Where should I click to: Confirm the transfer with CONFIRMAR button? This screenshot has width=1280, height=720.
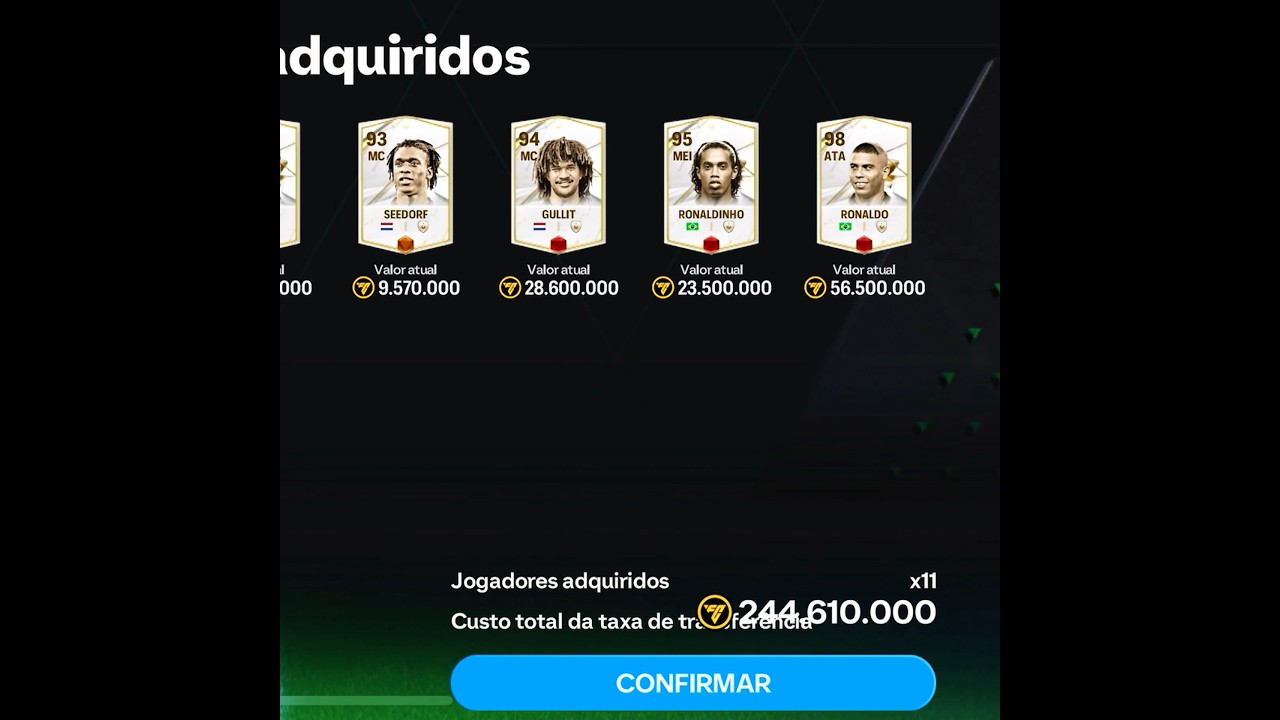[x=693, y=683]
